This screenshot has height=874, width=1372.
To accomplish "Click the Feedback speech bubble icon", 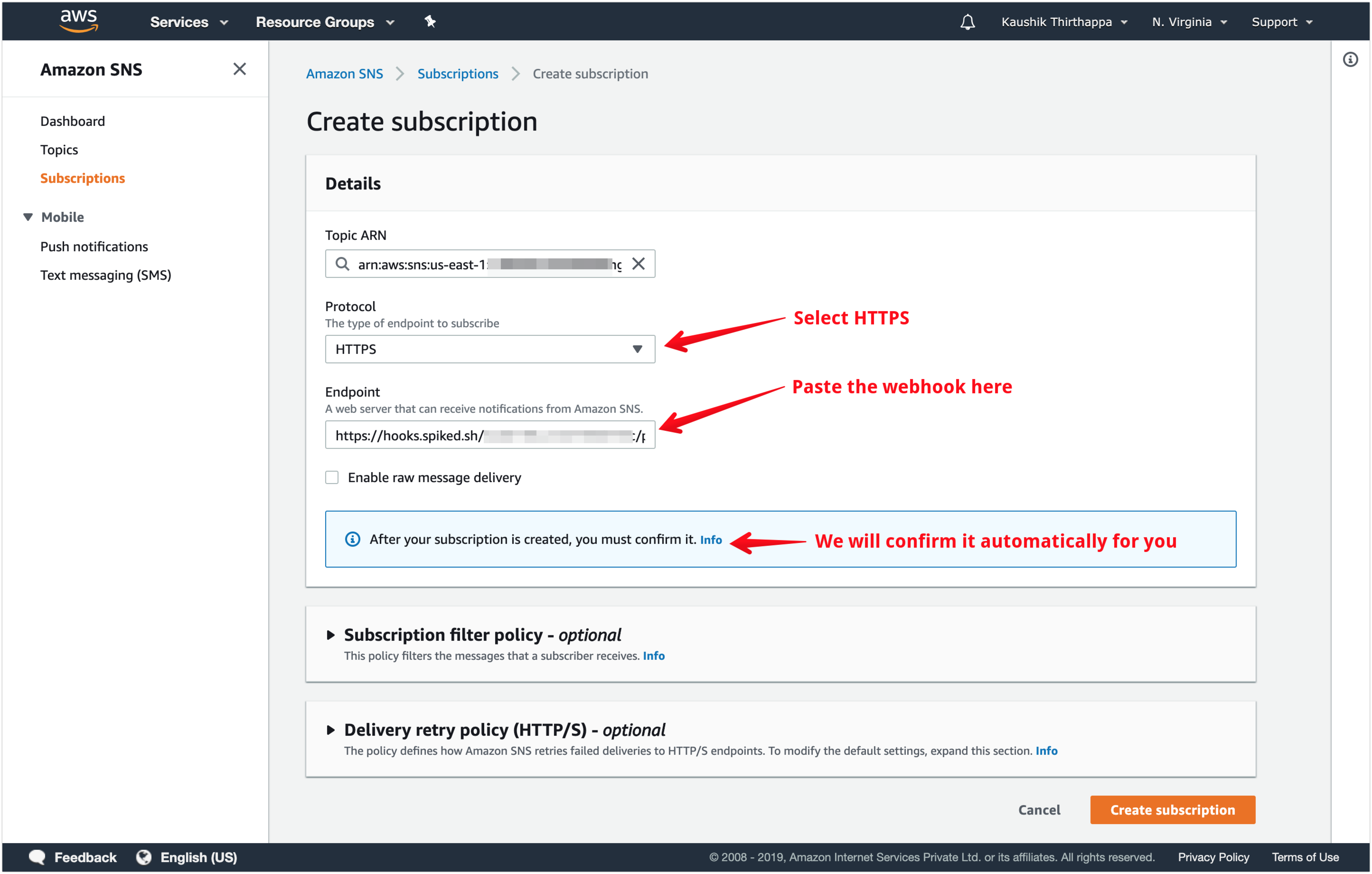I will [37, 857].
